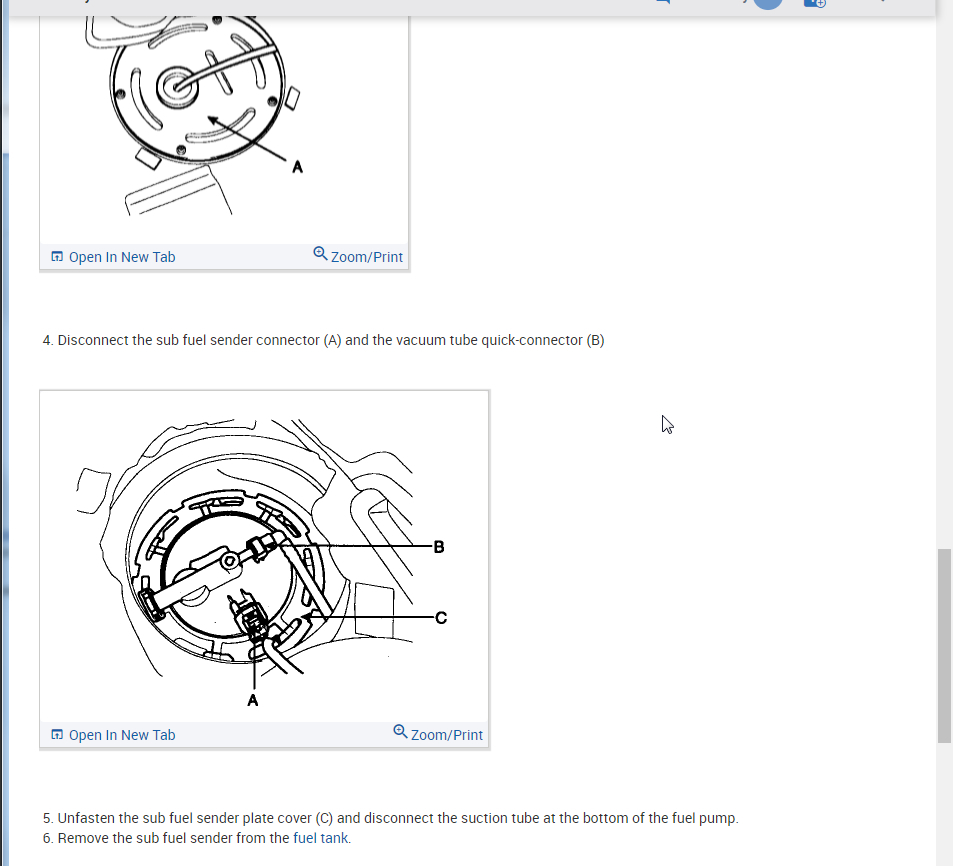Select step 4 text 'Disconnect the sub fuel sender connector'
The height and width of the screenshot is (866, 953).
pos(188,340)
